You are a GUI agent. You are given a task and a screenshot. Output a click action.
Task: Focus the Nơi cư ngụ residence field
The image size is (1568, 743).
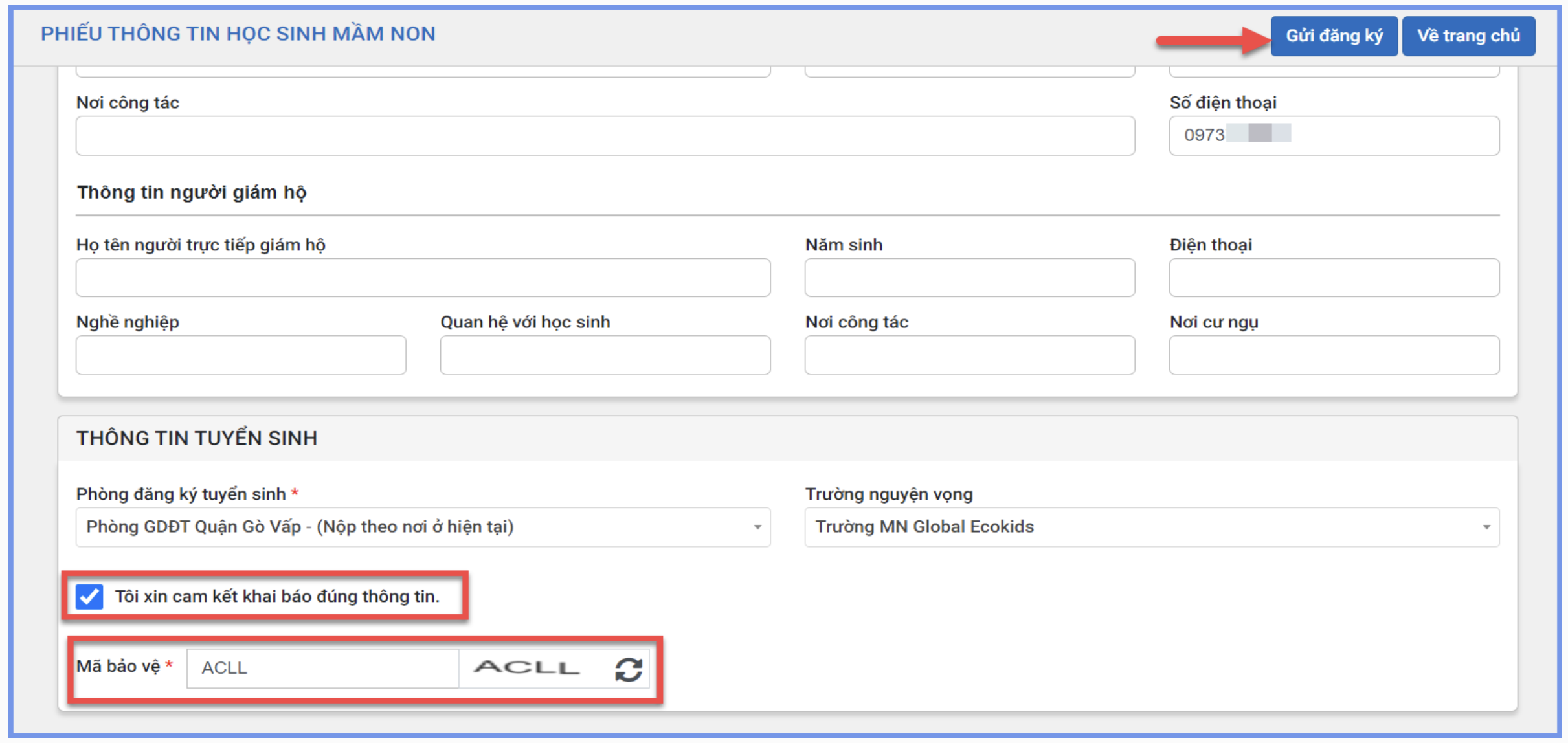point(1334,355)
